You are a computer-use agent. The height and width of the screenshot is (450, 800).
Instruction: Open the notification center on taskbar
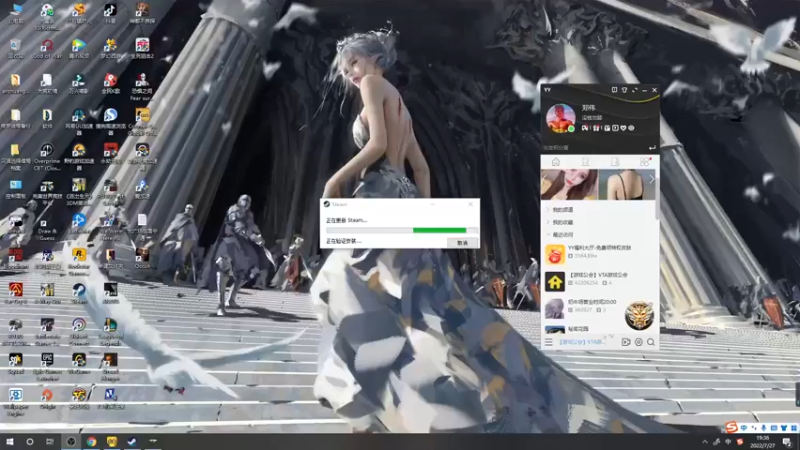787,442
